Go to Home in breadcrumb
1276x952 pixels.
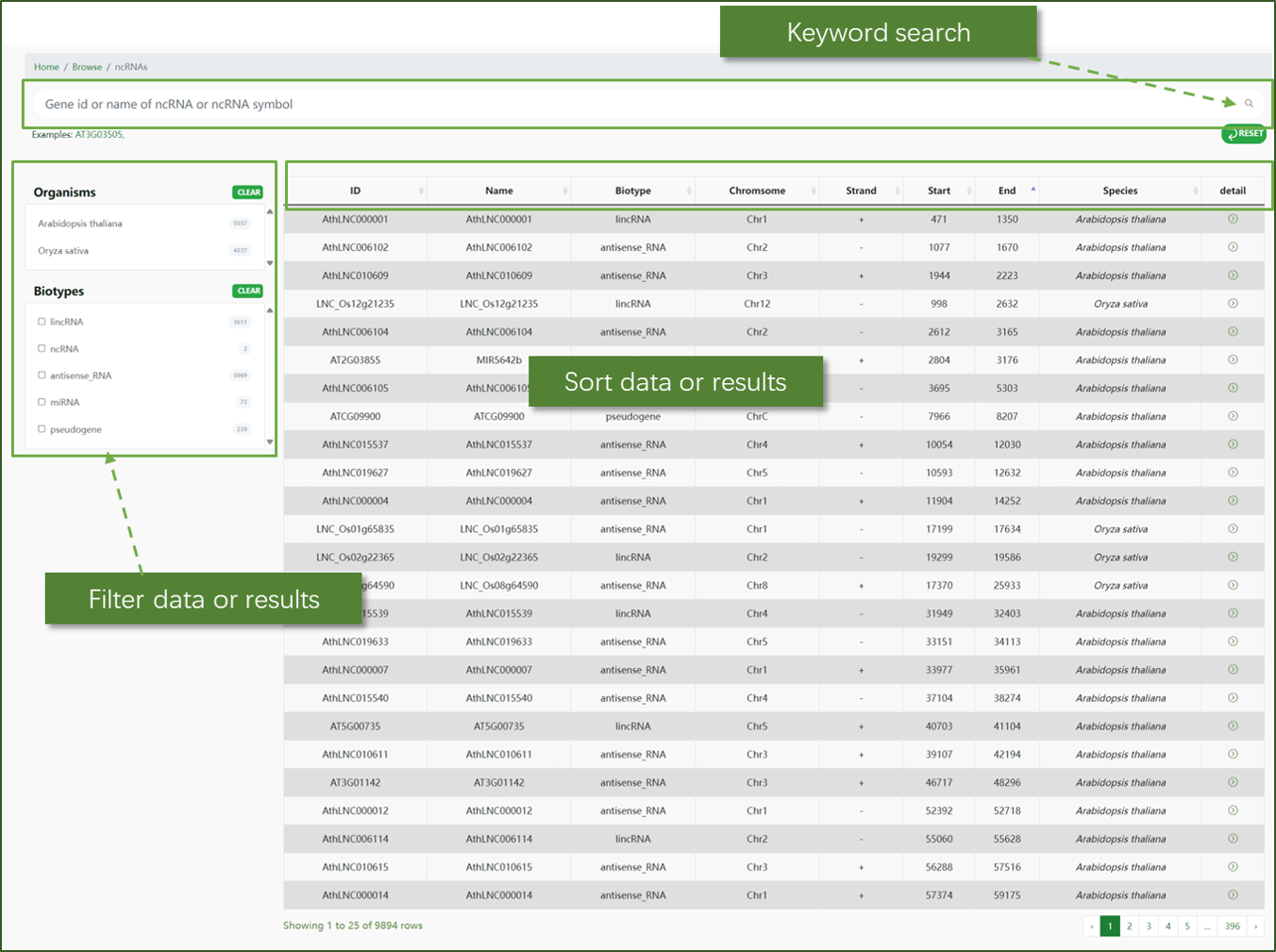[x=46, y=67]
